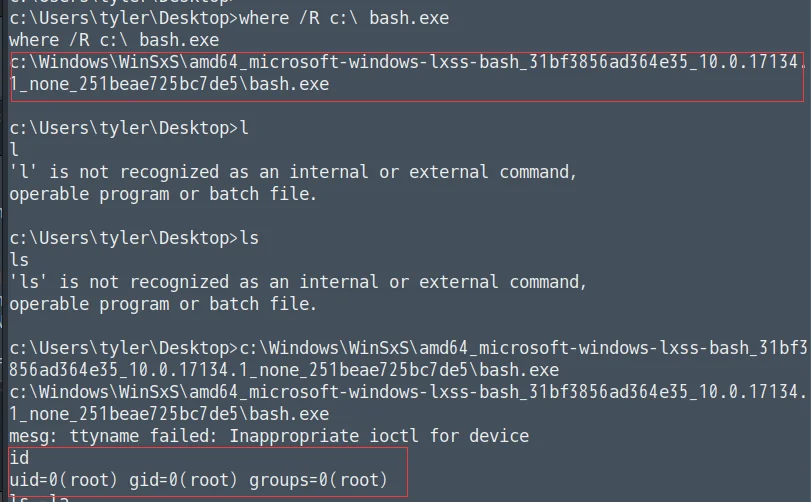
Task: Click the 'uid=0(root)' text
Action: click(x=63, y=480)
